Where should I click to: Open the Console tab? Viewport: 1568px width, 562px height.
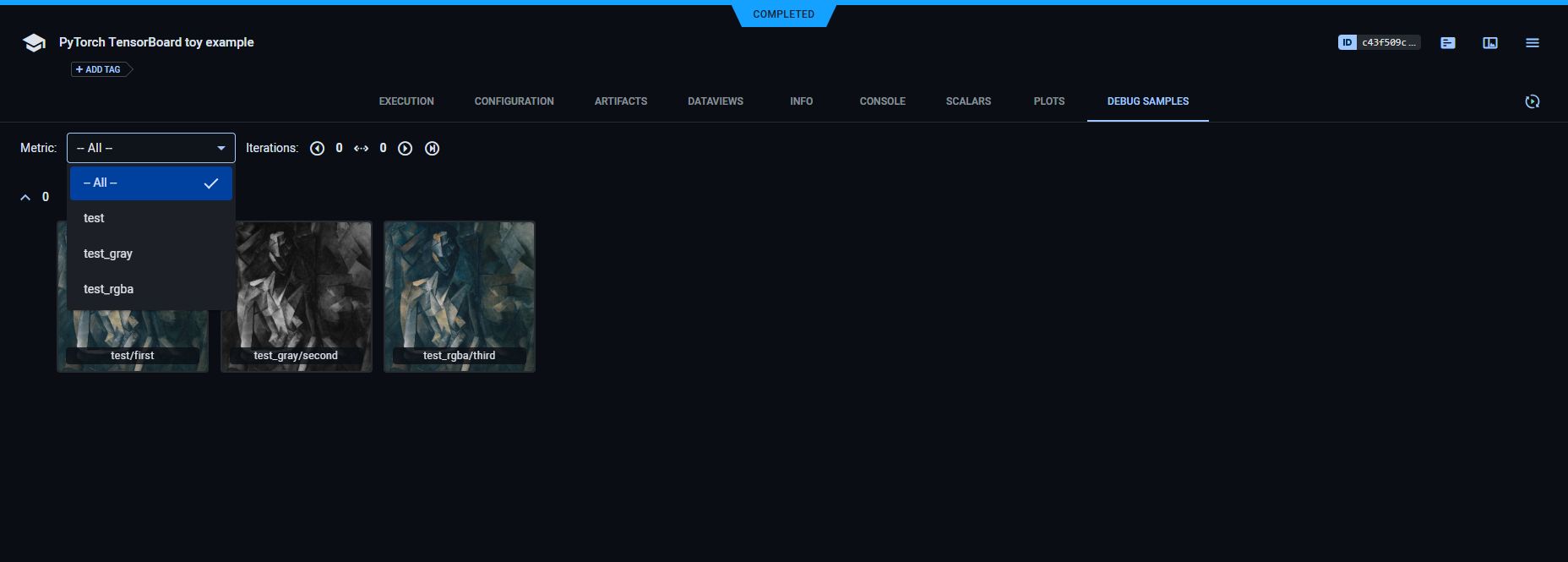[x=883, y=101]
